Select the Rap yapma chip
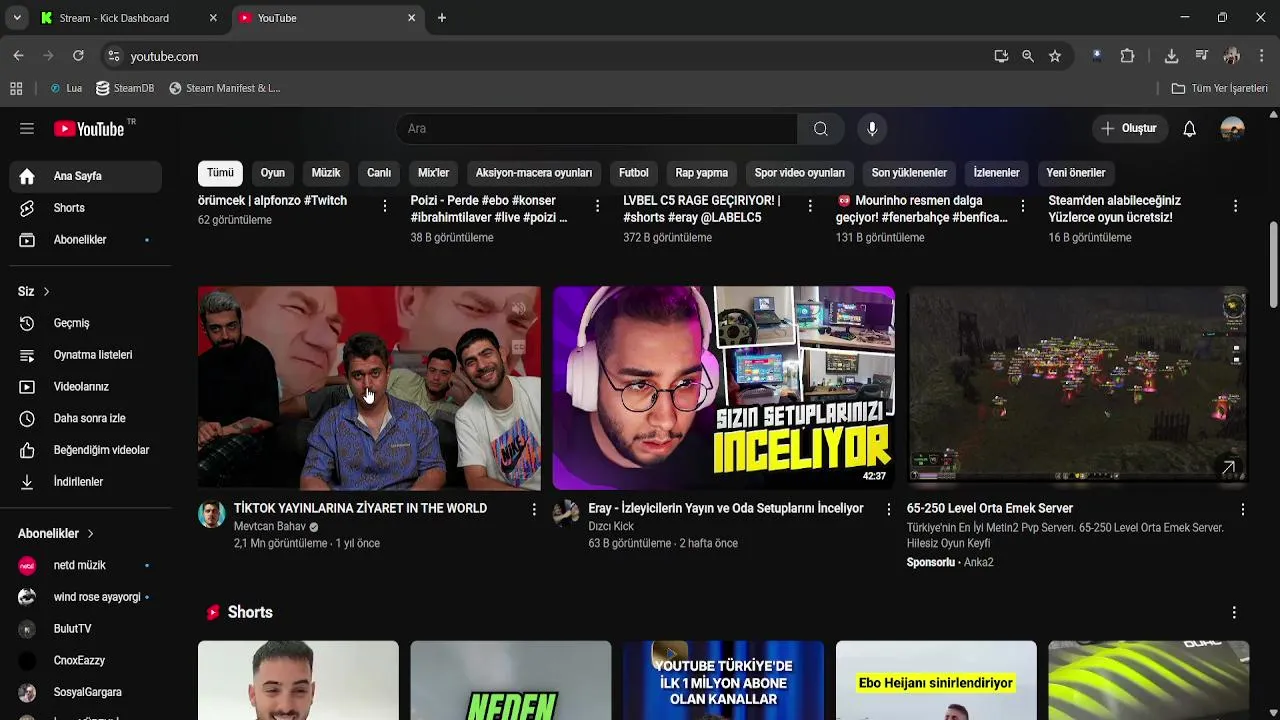The image size is (1280, 720). coord(702,173)
